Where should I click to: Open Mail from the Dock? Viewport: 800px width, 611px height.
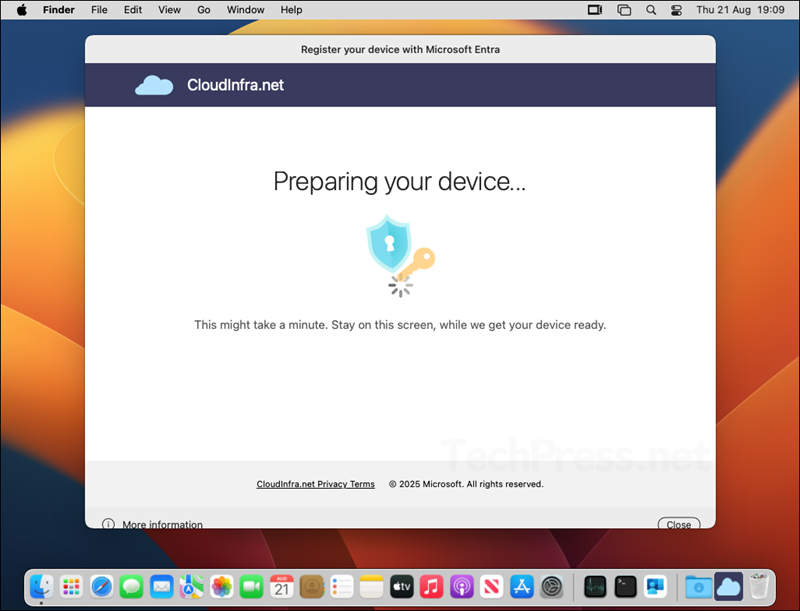click(162, 587)
